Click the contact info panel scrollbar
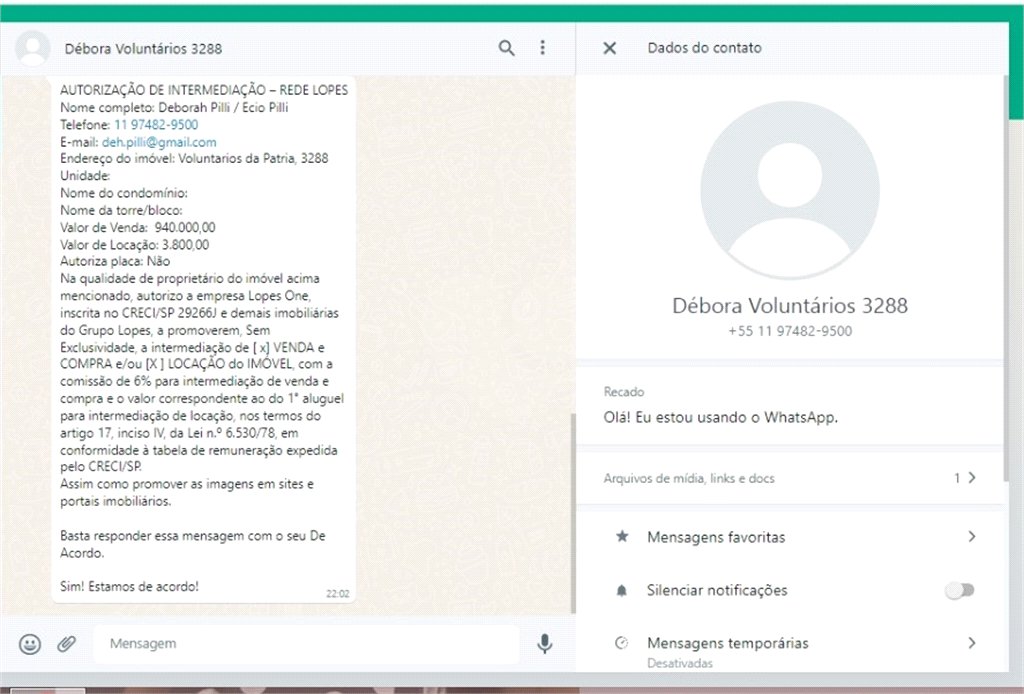The height and width of the screenshot is (694, 1024). tap(1006, 278)
